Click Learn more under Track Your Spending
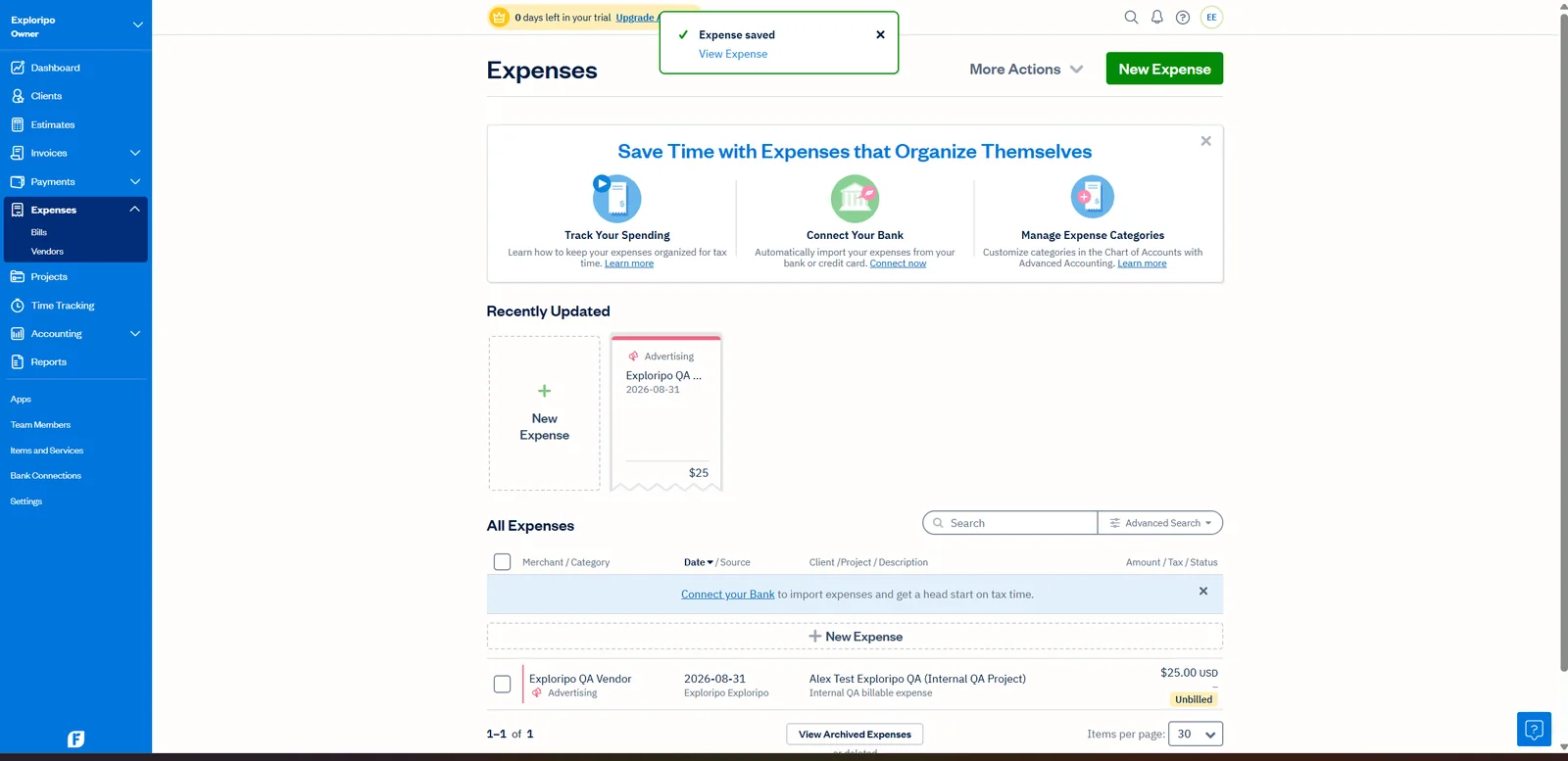1568x761 pixels. (x=629, y=263)
